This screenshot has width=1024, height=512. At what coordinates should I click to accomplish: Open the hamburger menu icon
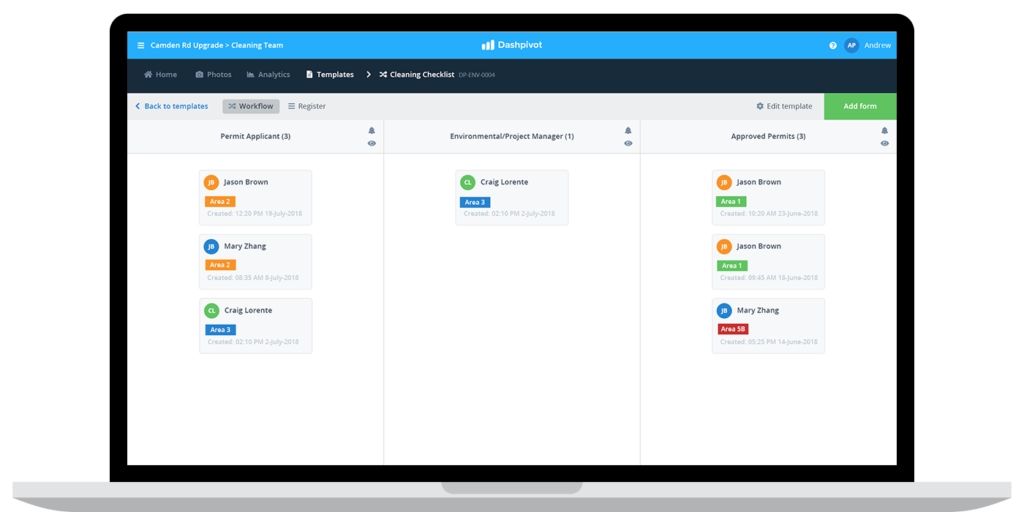pos(140,45)
